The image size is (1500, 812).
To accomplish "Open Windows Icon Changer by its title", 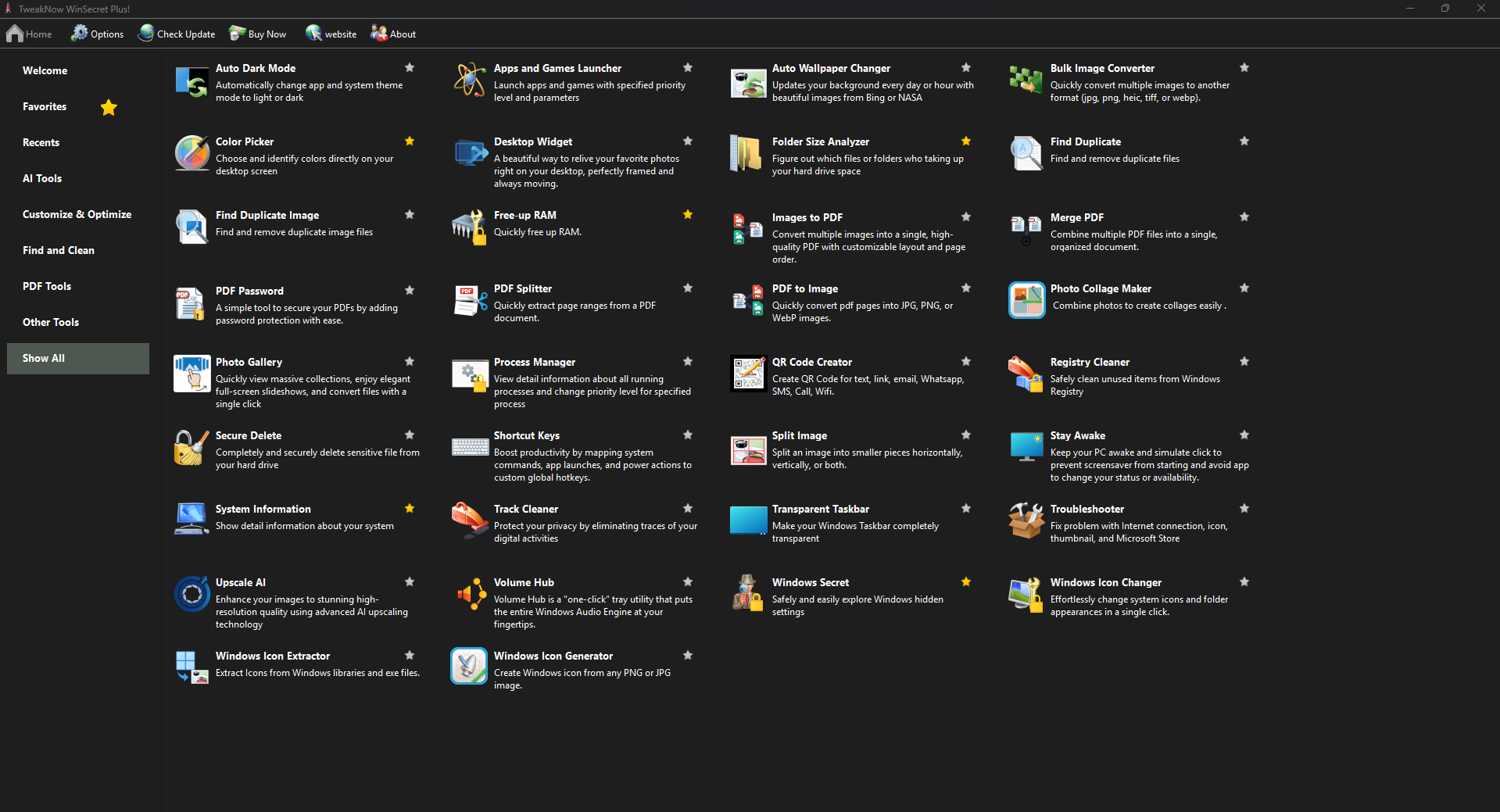I will [1106, 583].
